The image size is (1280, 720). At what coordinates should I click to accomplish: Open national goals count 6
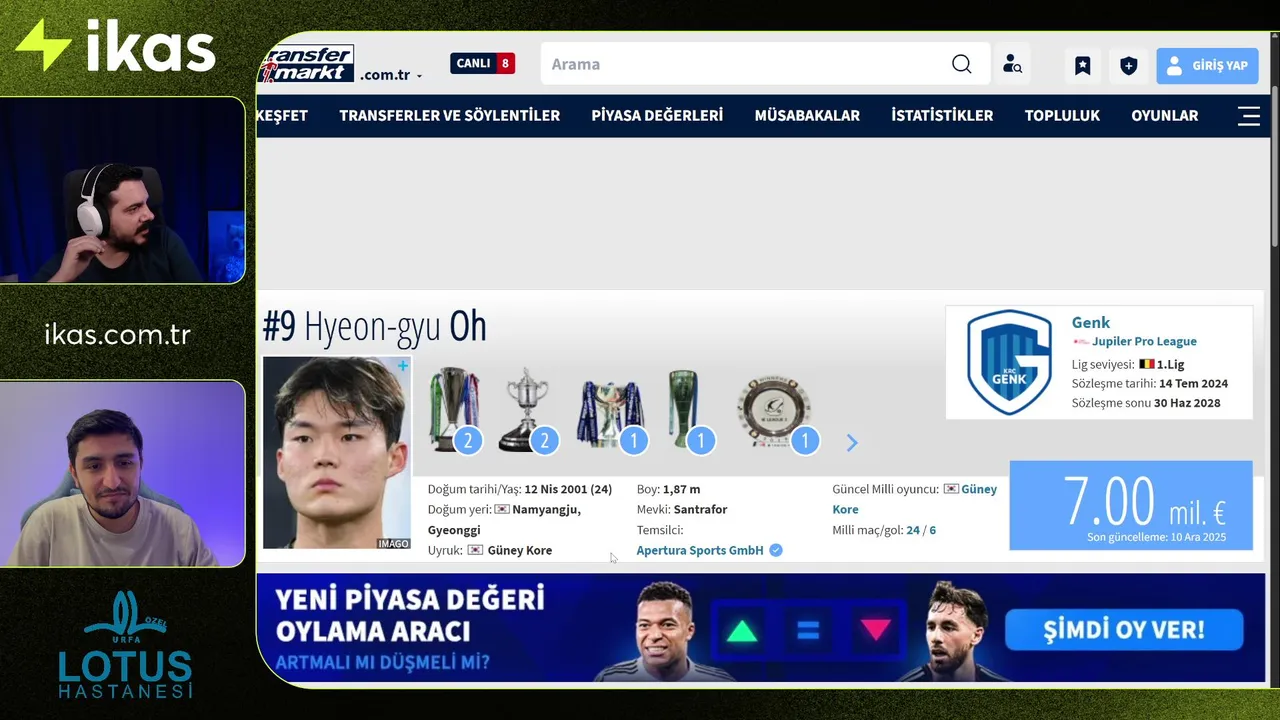[x=933, y=530]
